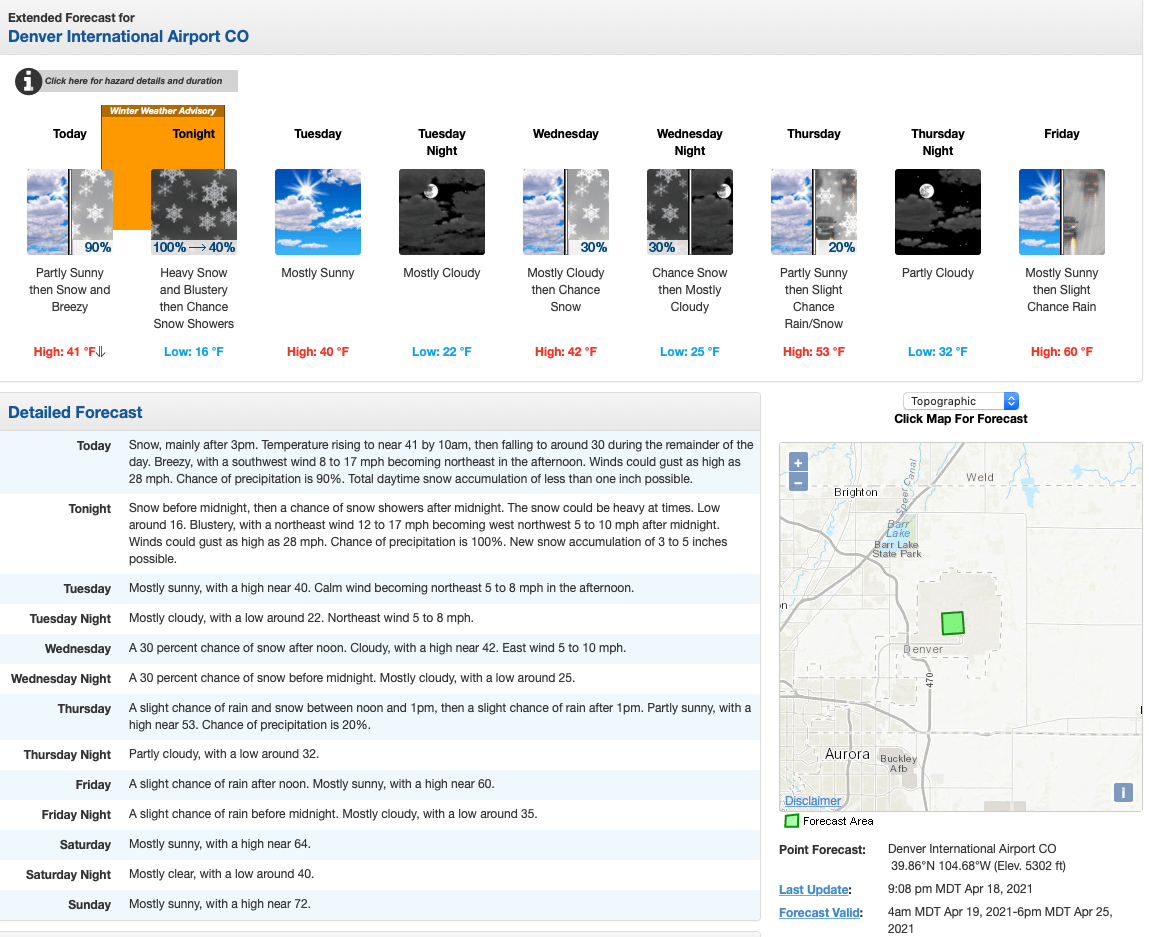The image size is (1149, 937).
Task: Click 'Mostly sunny, with a high near 72.' text
Action: pyautogui.click(x=220, y=904)
